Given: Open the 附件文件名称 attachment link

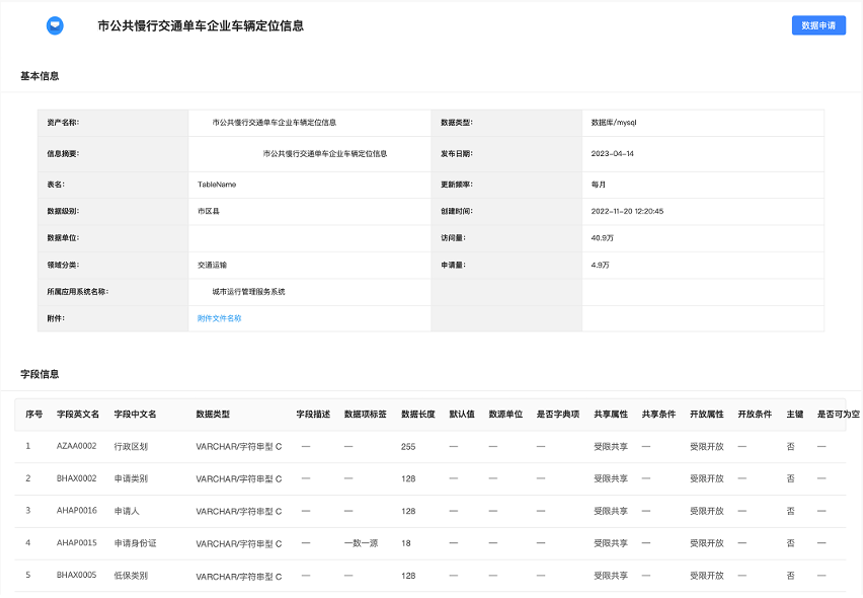Looking at the screenshot, I should pyautogui.click(x=219, y=318).
